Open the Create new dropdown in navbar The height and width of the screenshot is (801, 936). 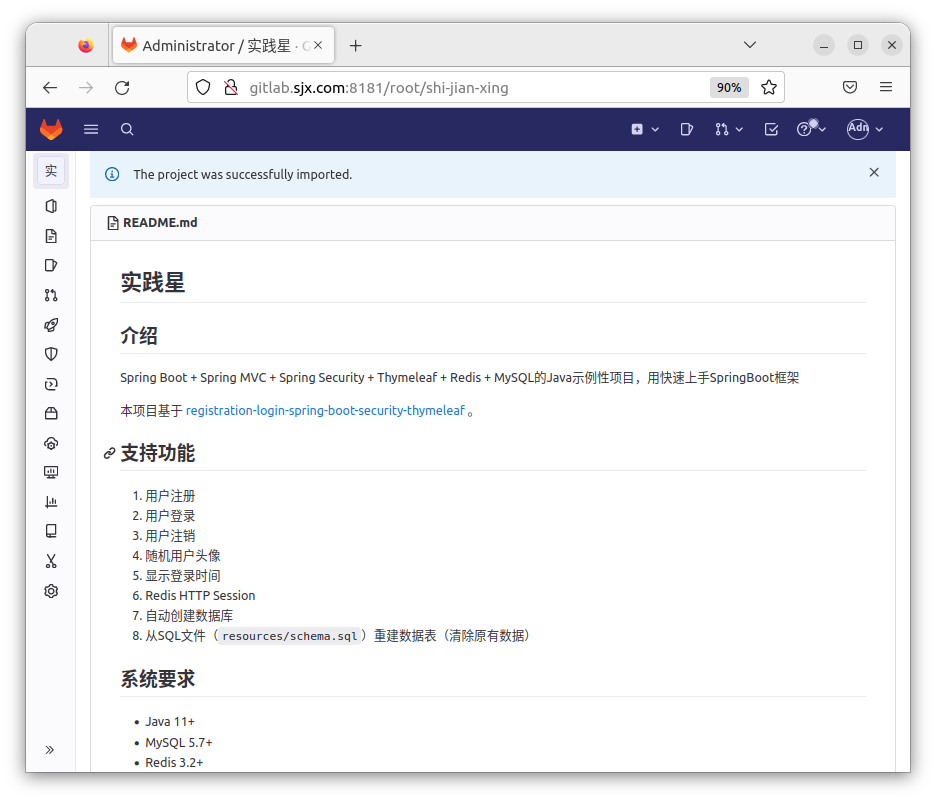point(645,129)
